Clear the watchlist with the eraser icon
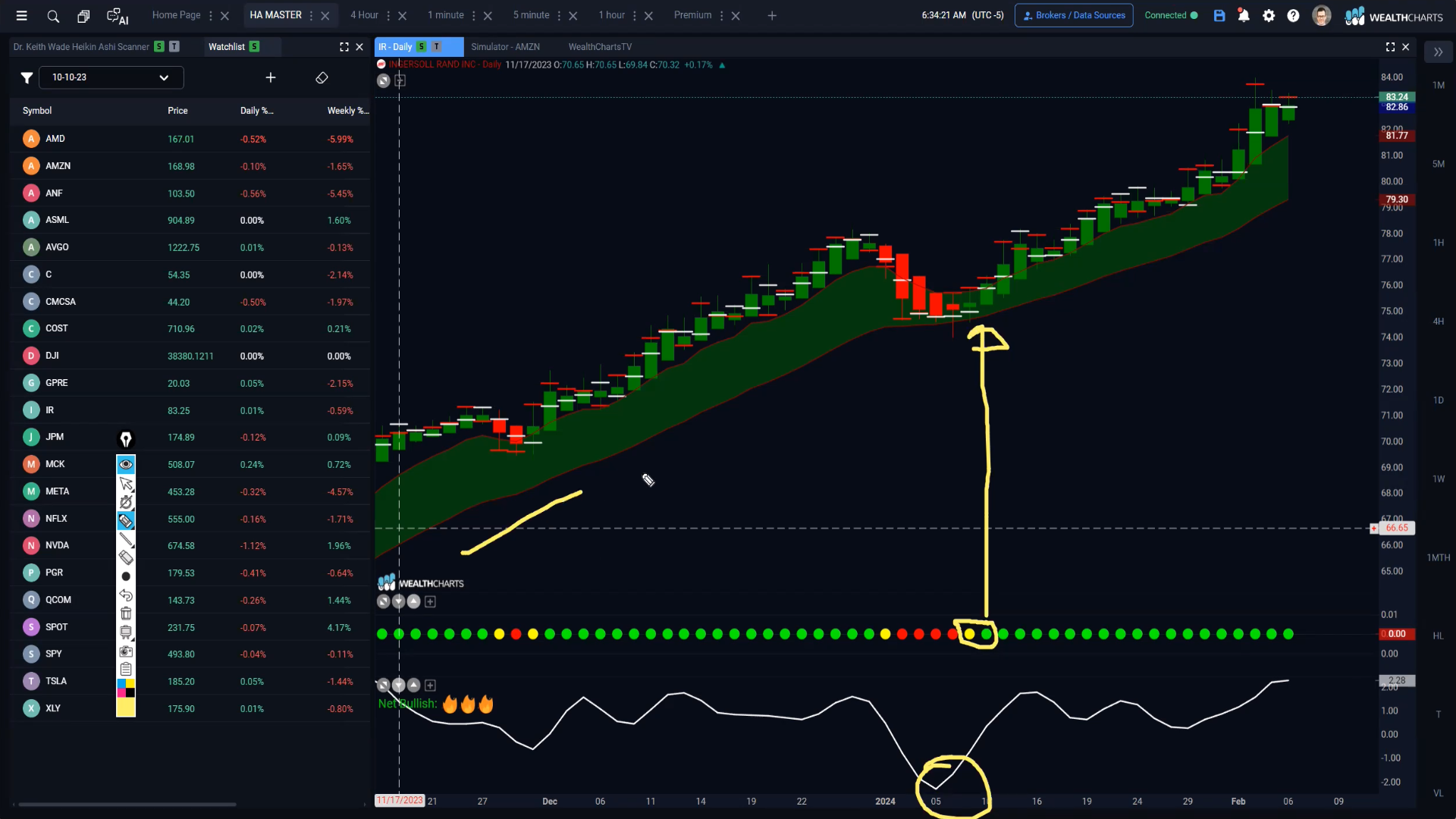The image size is (1456, 819). pos(322,77)
